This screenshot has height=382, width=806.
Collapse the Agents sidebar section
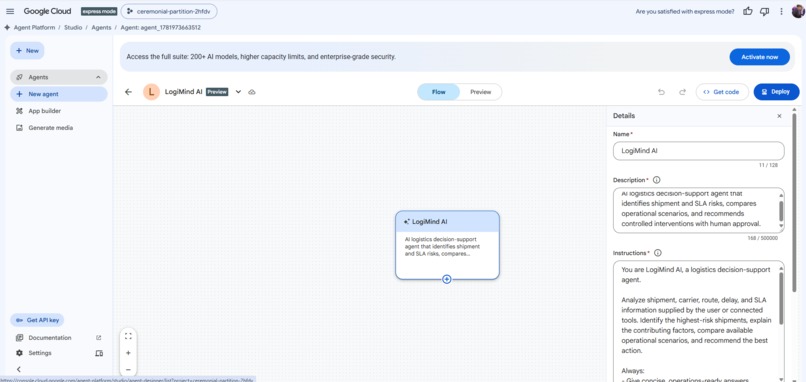[98, 77]
